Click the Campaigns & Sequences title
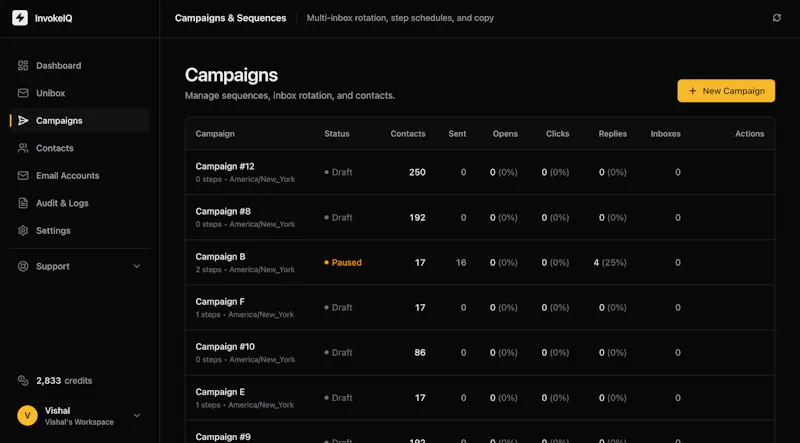 pos(231,18)
